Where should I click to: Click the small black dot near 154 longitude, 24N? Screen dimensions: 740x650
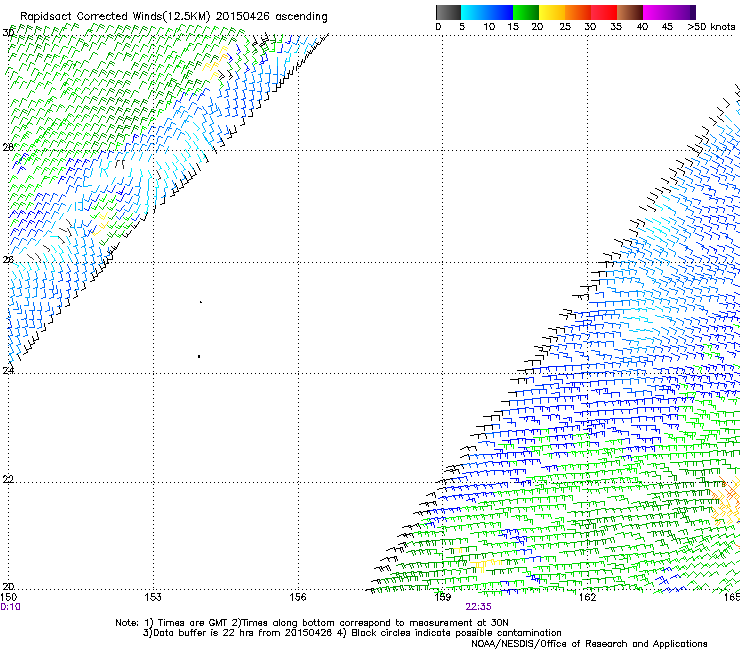(199, 356)
